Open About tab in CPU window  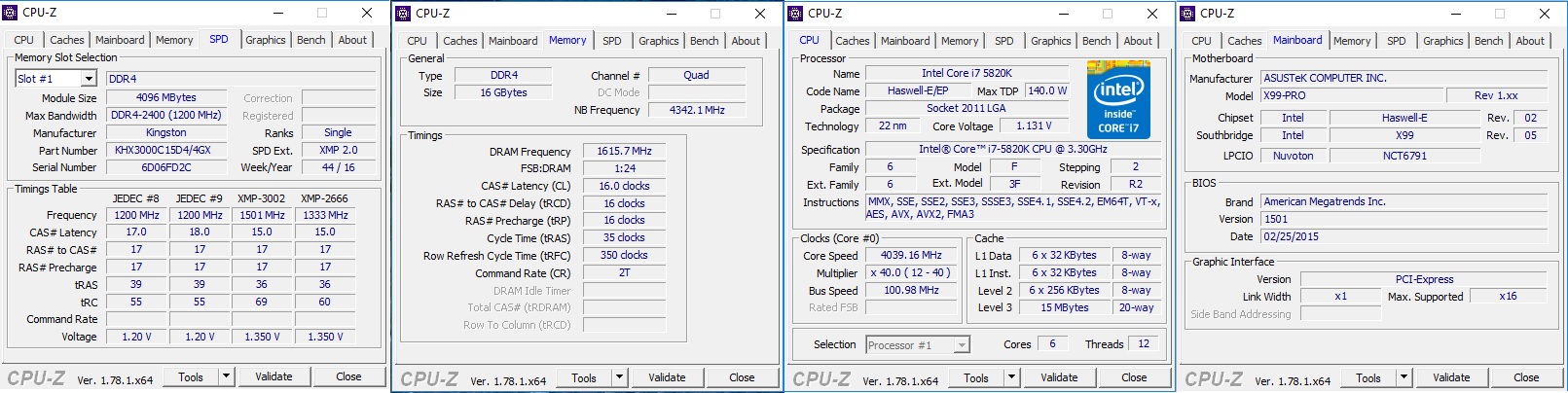pyautogui.click(x=1138, y=41)
